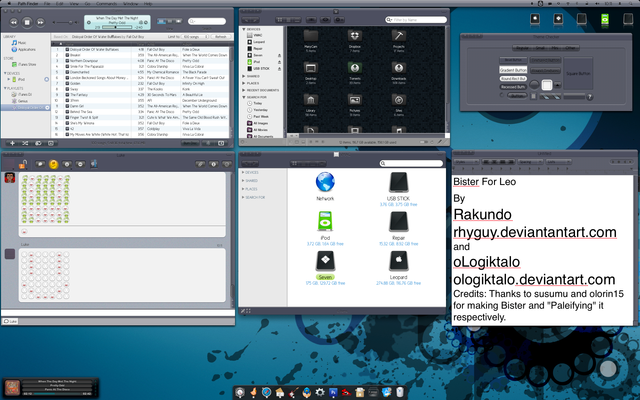Open iTunes Store in sidebar
Screen dimensions: 640x400
(24, 64)
